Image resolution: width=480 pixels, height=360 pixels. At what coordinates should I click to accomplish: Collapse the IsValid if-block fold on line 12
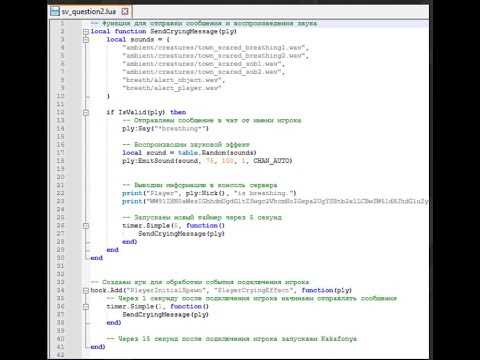pos(86,113)
